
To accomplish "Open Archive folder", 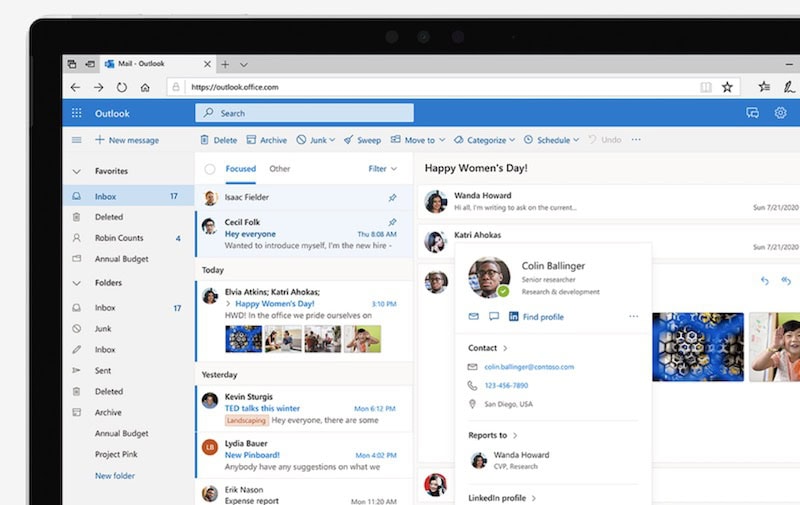I will (128, 413).
